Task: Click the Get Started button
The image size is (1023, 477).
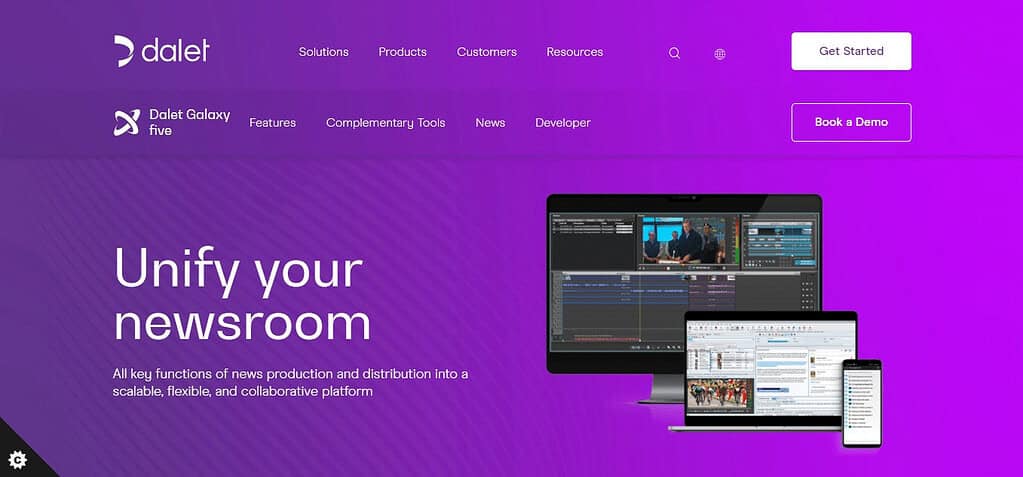Action: [x=851, y=51]
